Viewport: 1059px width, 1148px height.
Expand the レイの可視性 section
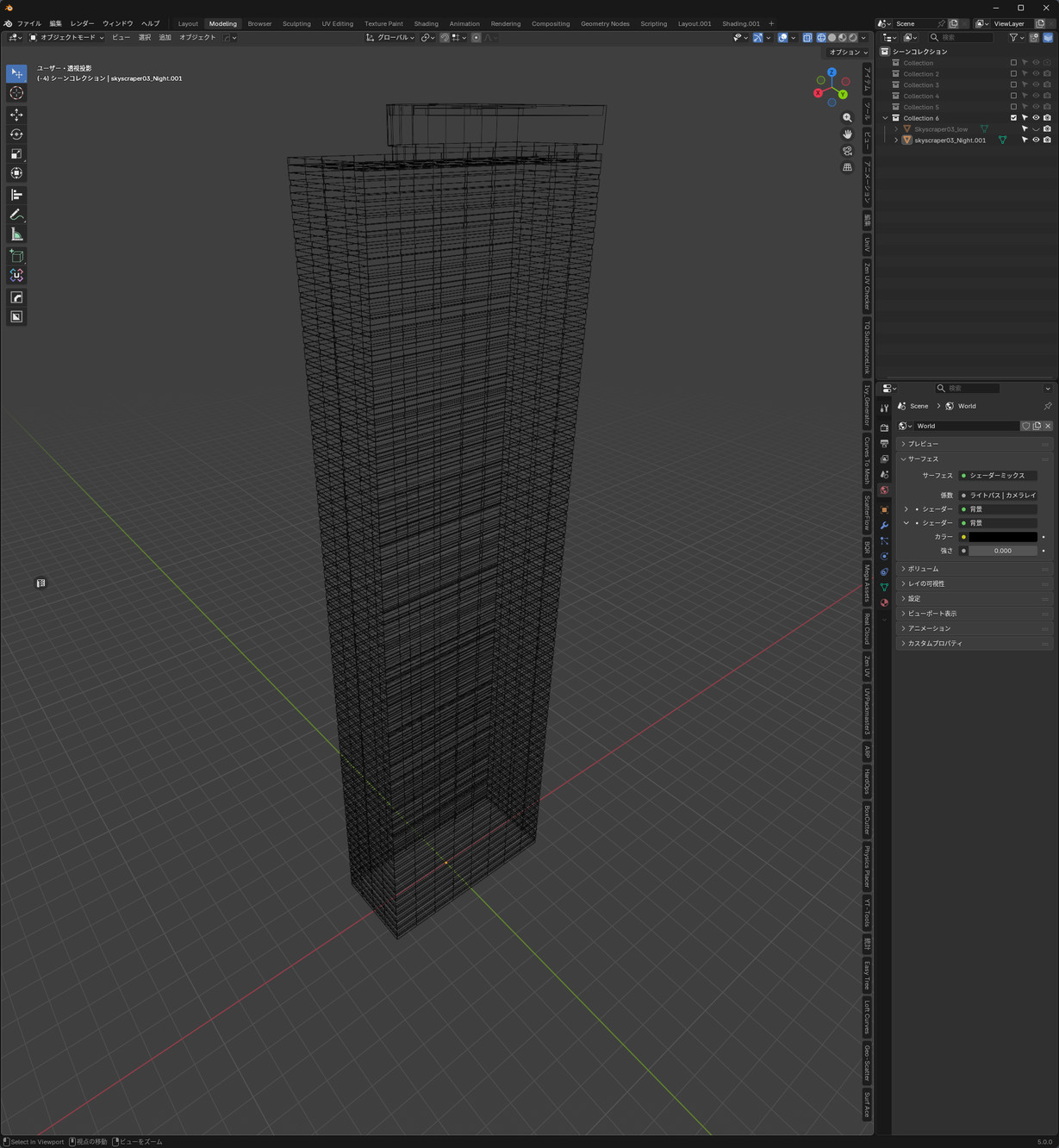tap(925, 583)
